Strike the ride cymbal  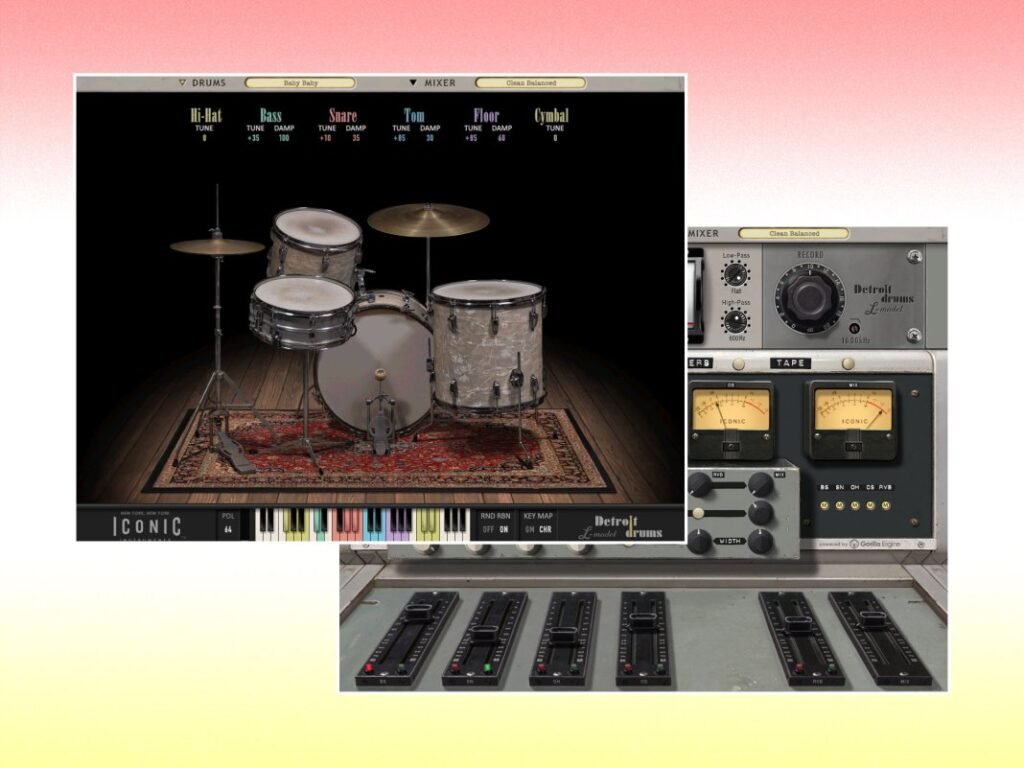pyautogui.click(x=428, y=219)
